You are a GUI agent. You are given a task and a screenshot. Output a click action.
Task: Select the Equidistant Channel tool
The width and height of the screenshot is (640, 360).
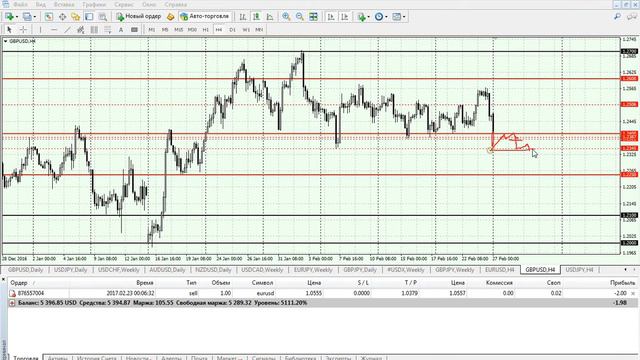80,30
